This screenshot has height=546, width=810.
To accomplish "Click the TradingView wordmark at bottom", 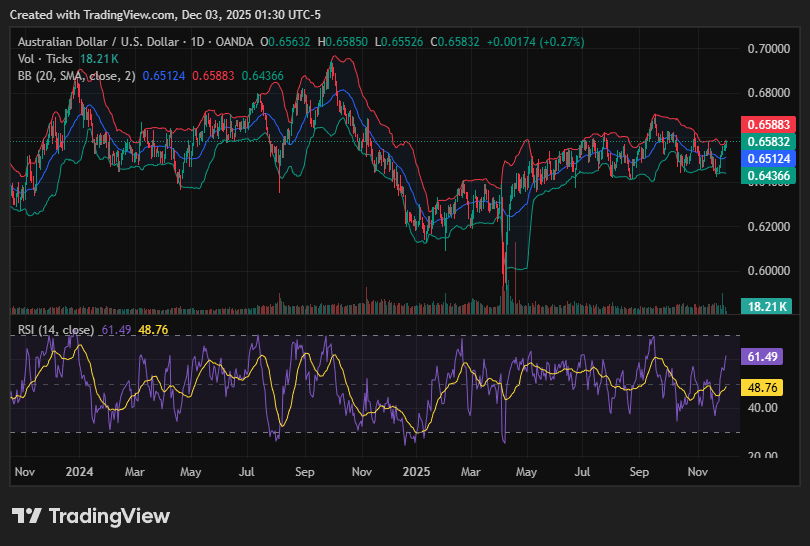I will [x=109, y=516].
